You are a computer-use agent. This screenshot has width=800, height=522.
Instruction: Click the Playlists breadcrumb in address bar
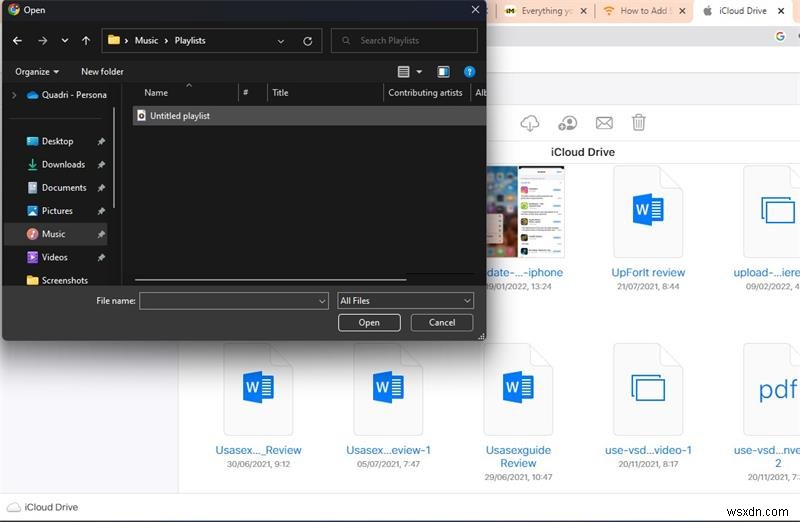190,40
